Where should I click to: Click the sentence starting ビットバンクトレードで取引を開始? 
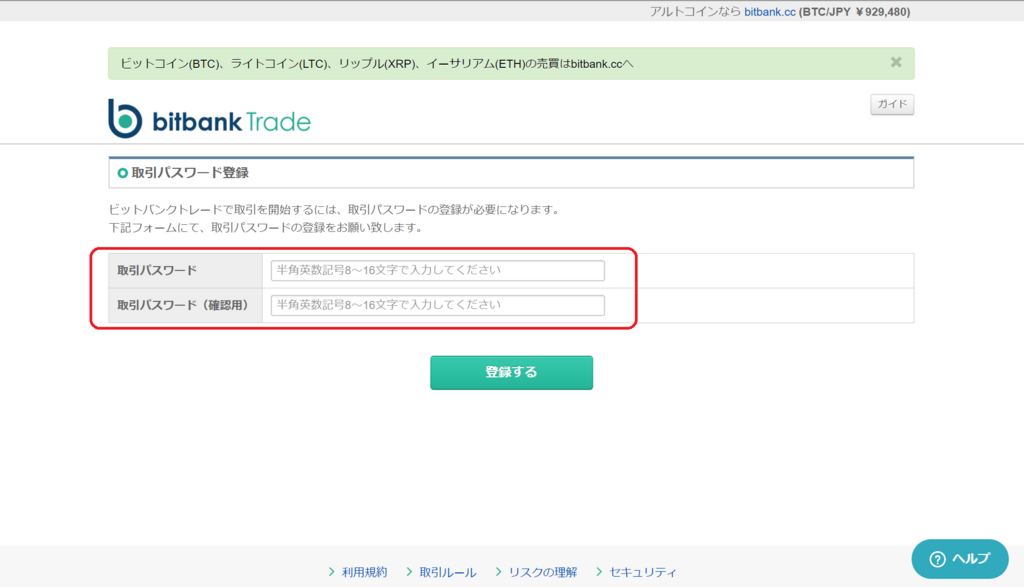click(335, 210)
